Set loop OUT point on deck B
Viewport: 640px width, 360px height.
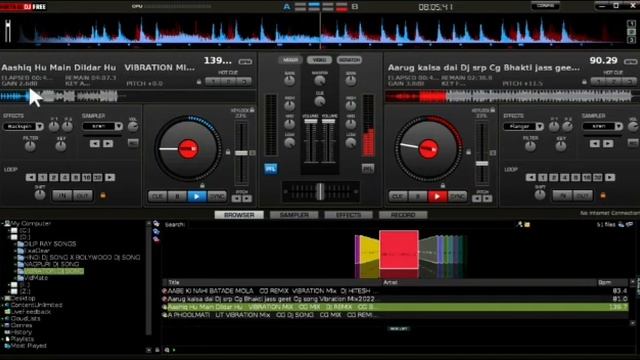pos(583,196)
